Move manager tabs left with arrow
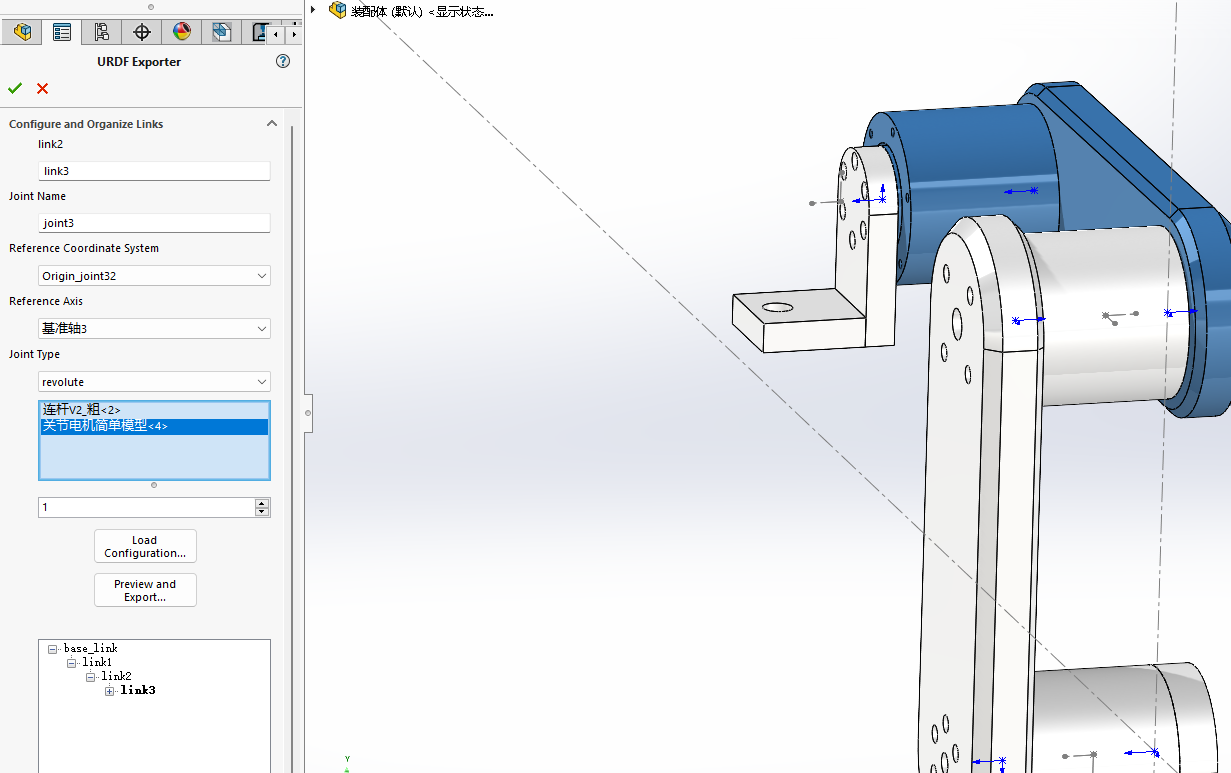Image resolution: width=1231 pixels, height=773 pixels. [x=277, y=34]
